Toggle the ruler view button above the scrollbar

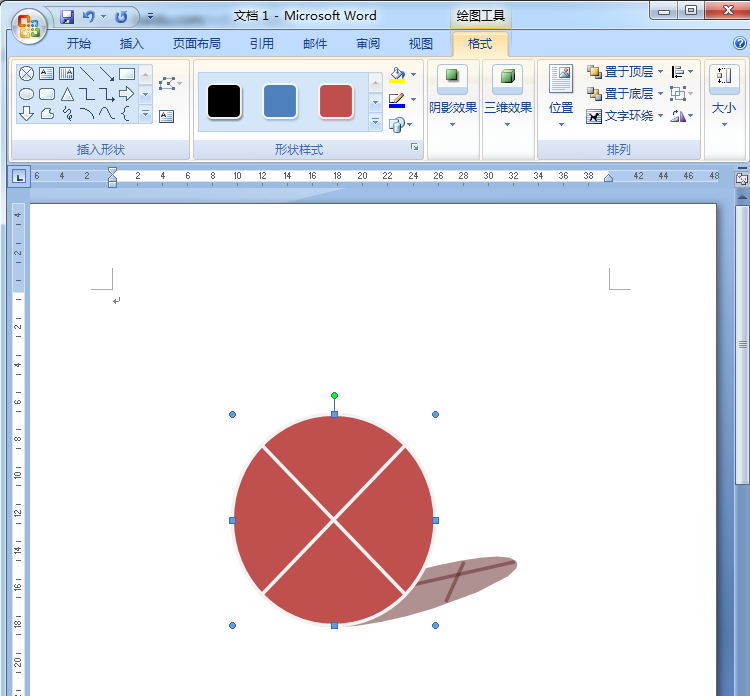pyautogui.click(x=742, y=178)
